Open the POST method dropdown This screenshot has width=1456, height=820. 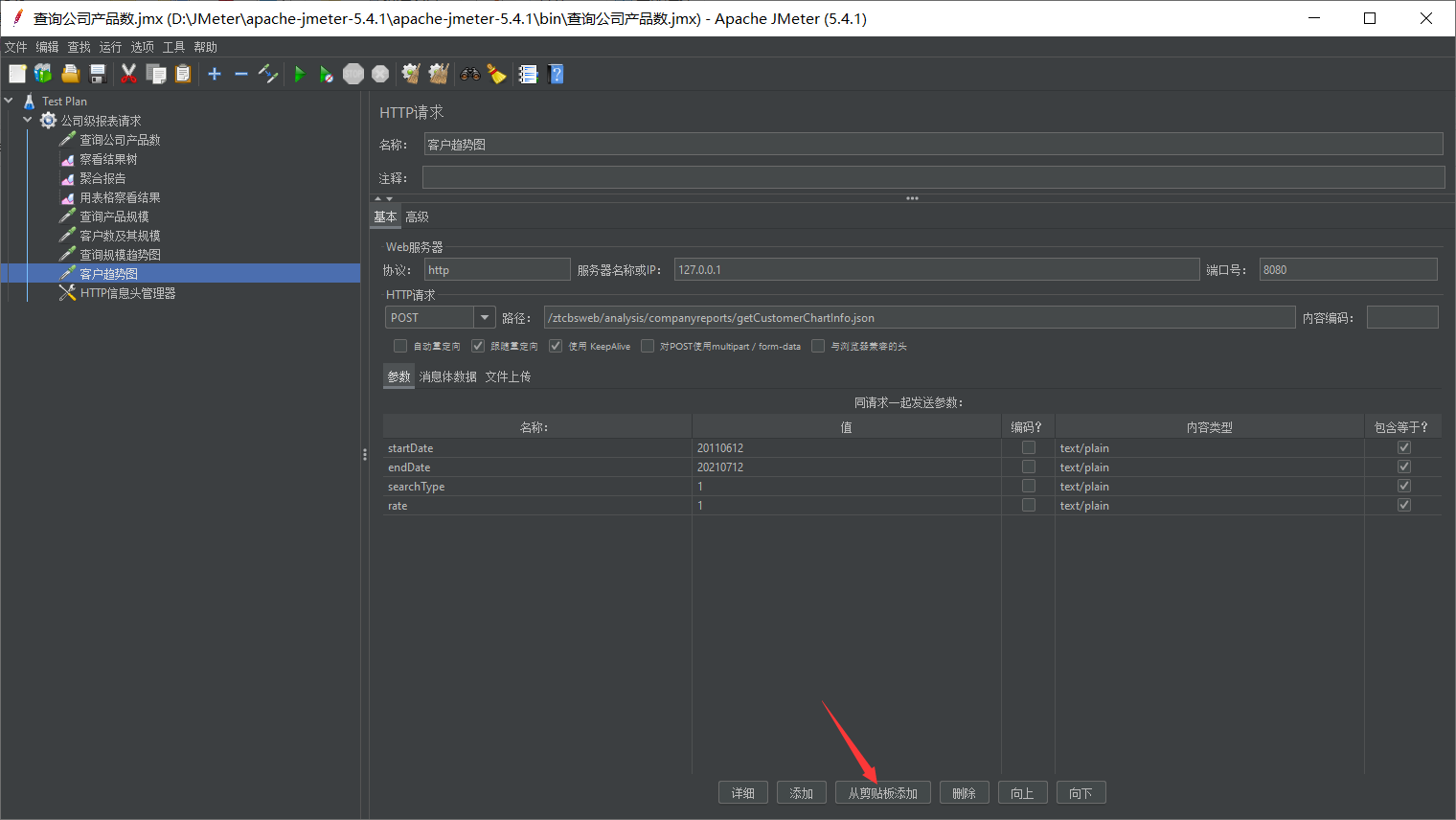click(x=485, y=318)
